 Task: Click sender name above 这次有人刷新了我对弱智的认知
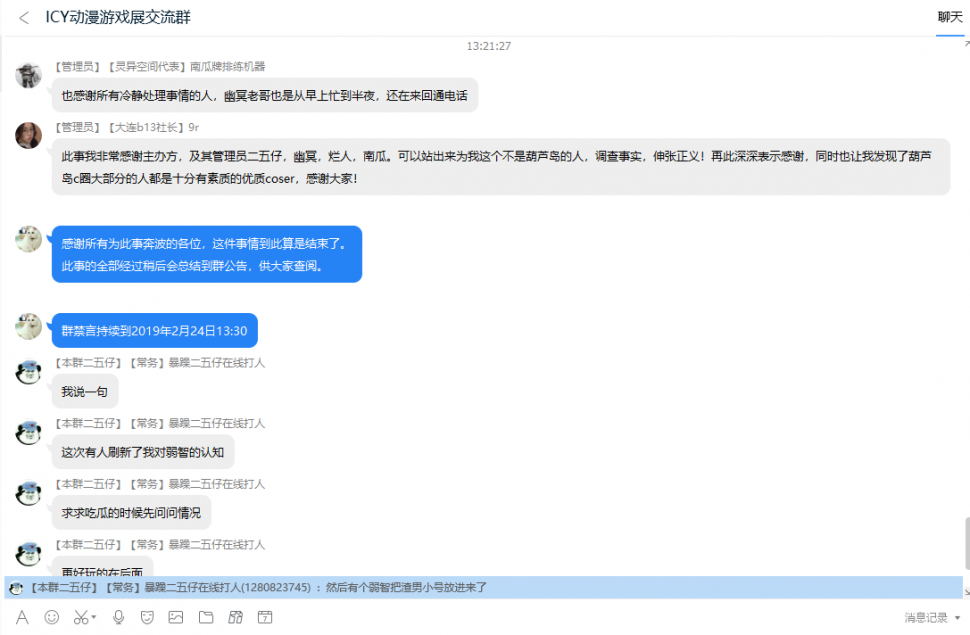pos(160,423)
